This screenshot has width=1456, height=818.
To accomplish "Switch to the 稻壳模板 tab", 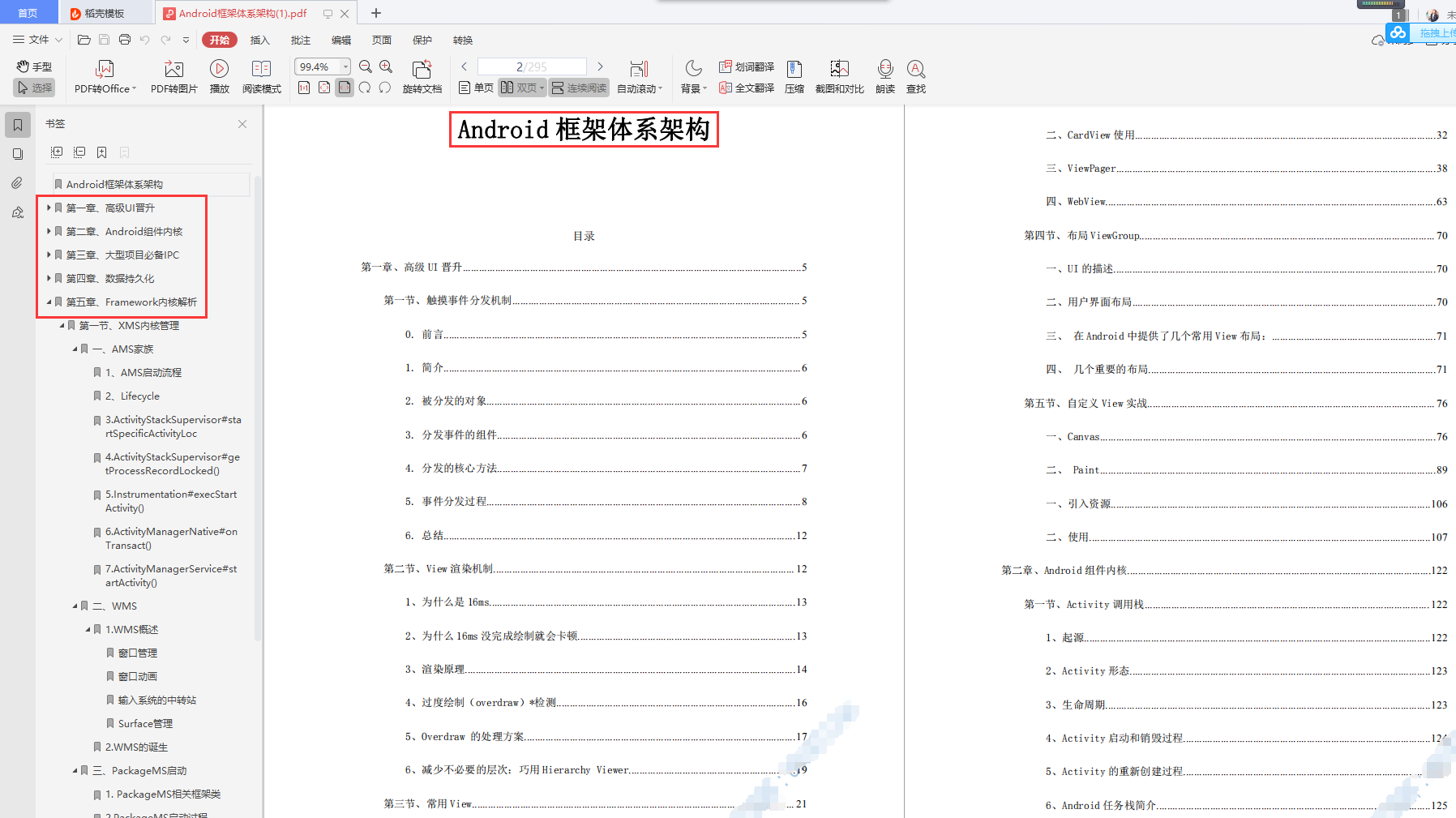I will coord(105,13).
